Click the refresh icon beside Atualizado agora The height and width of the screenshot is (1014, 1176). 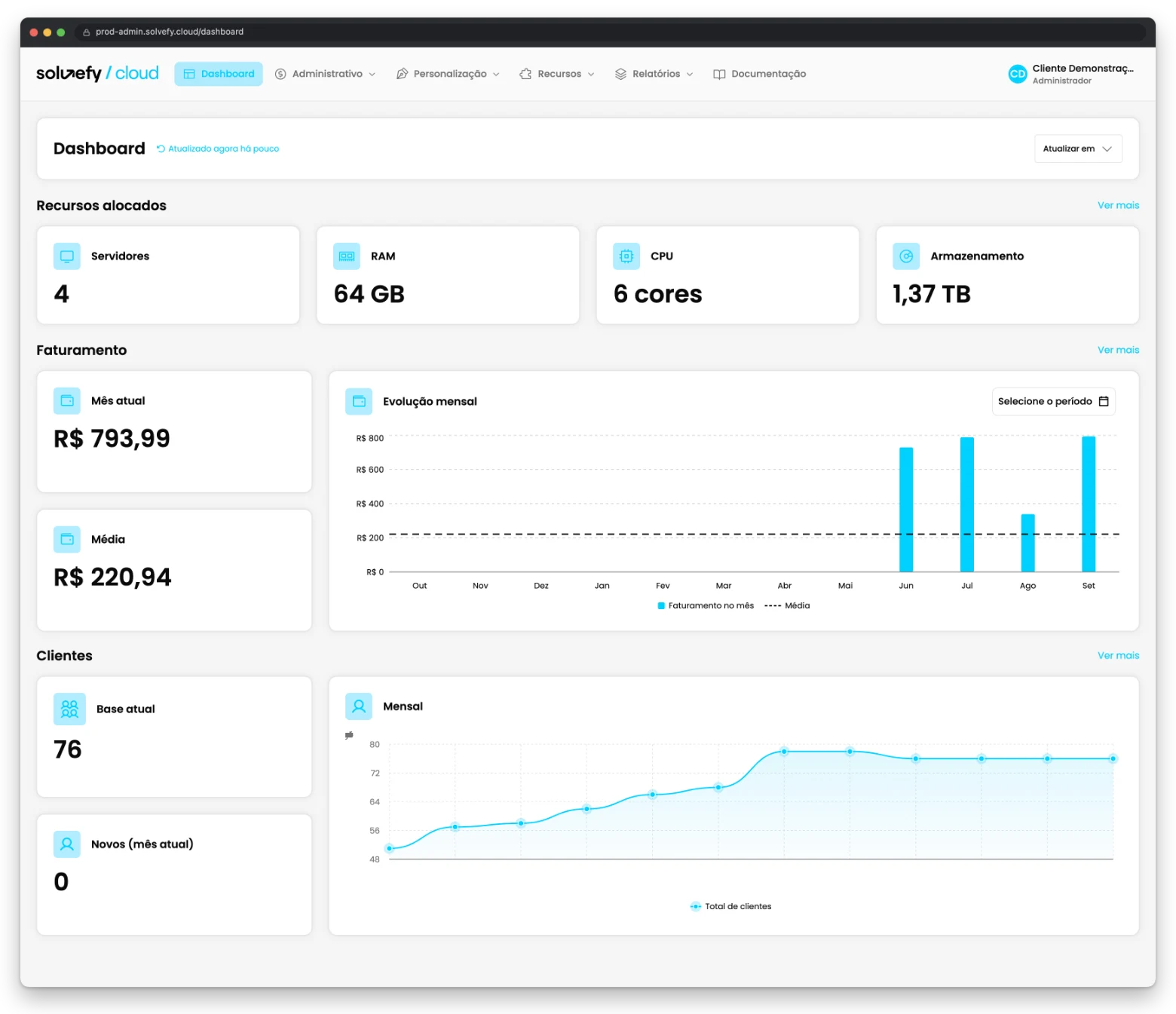[x=161, y=149]
